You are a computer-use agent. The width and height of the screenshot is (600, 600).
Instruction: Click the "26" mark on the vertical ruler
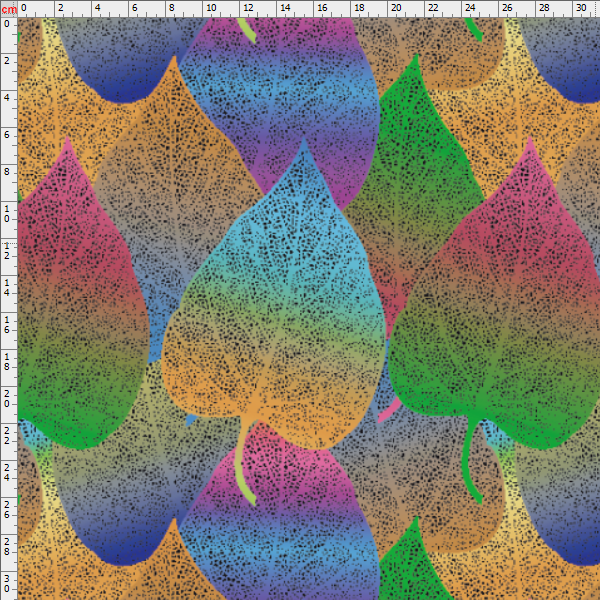[x=7, y=510]
